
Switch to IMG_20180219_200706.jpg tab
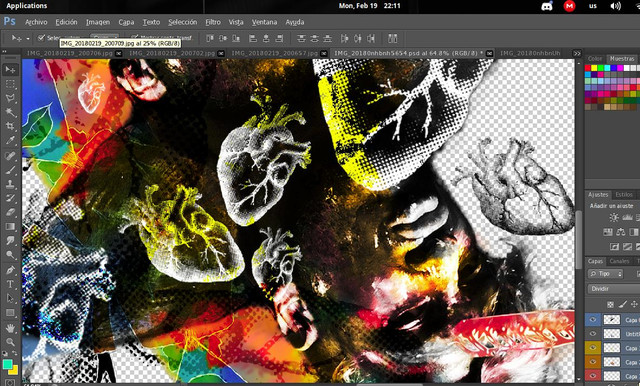tap(70, 53)
